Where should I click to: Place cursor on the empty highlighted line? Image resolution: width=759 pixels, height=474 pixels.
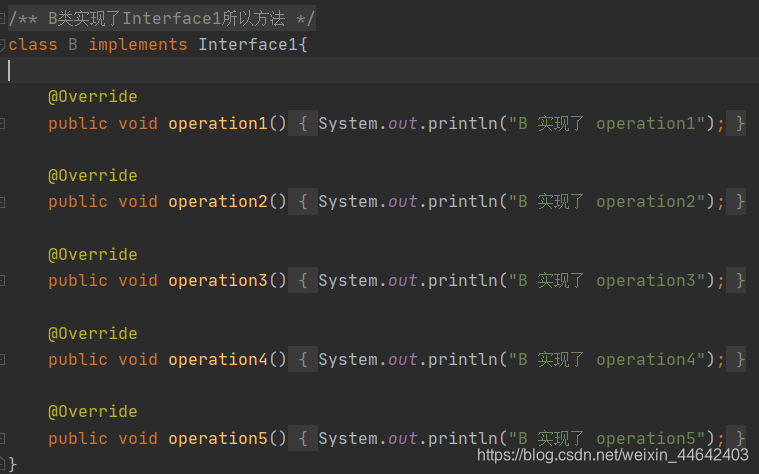380,71
